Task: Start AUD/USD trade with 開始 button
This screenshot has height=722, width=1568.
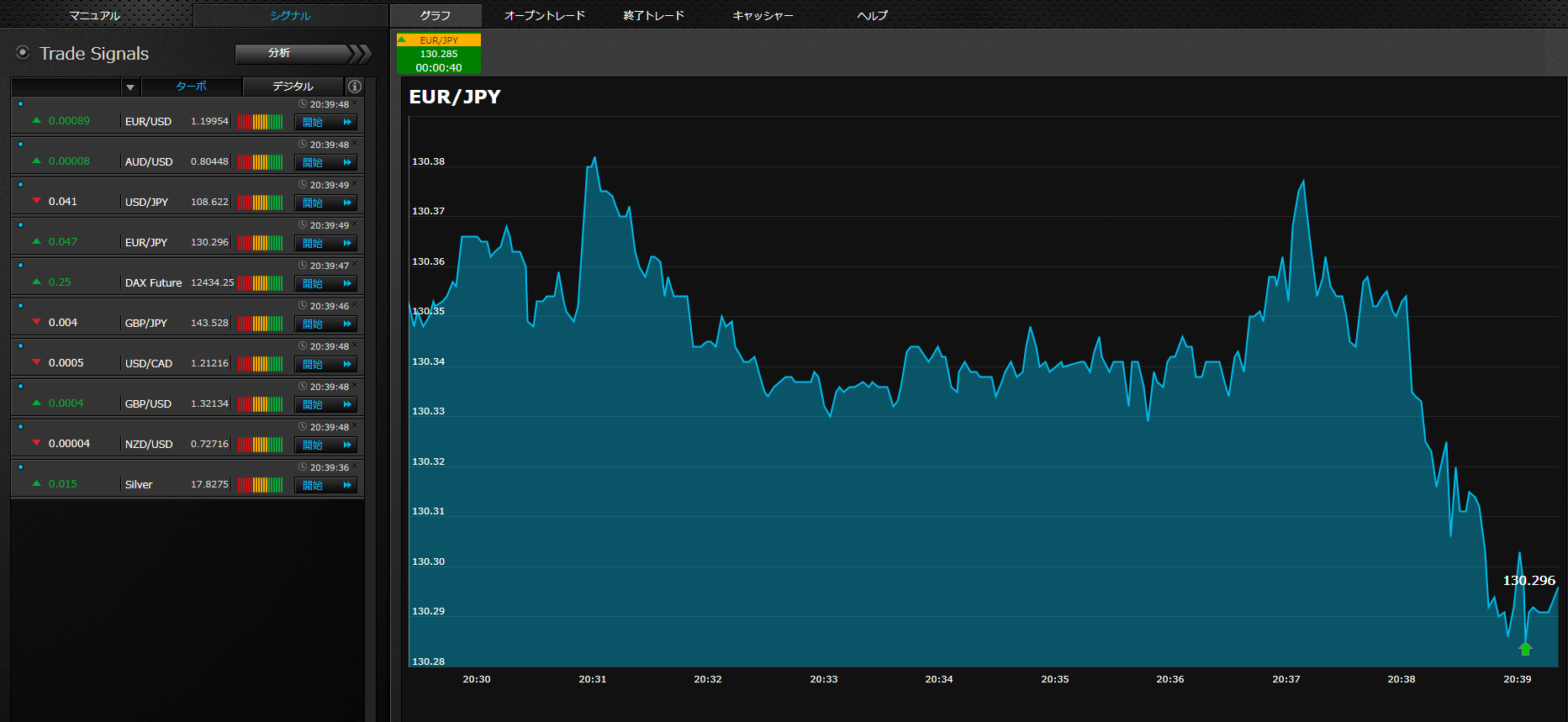Action: [325, 163]
